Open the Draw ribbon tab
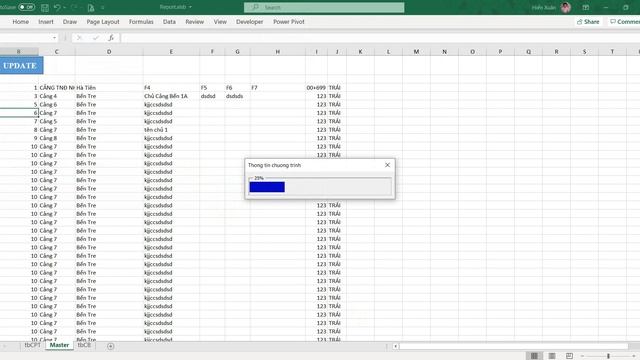 70,22
